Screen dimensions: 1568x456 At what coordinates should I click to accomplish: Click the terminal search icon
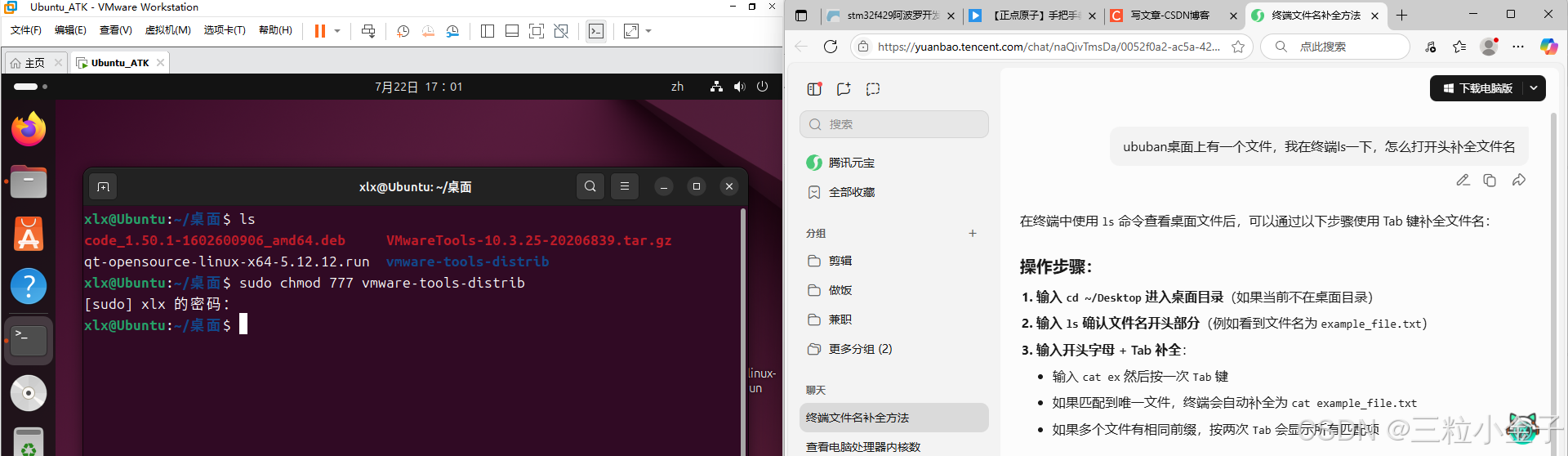point(590,186)
